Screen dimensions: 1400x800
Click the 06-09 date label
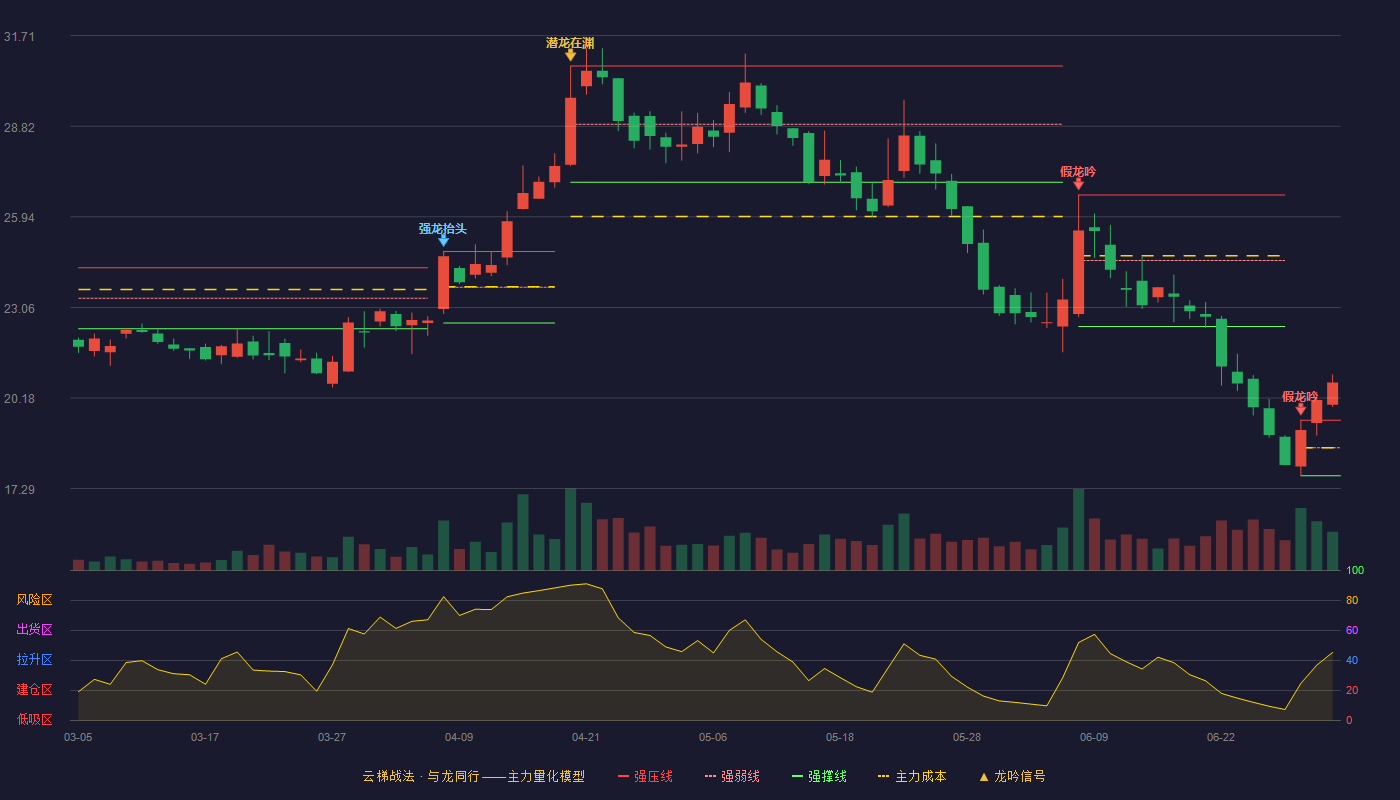(1094, 737)
